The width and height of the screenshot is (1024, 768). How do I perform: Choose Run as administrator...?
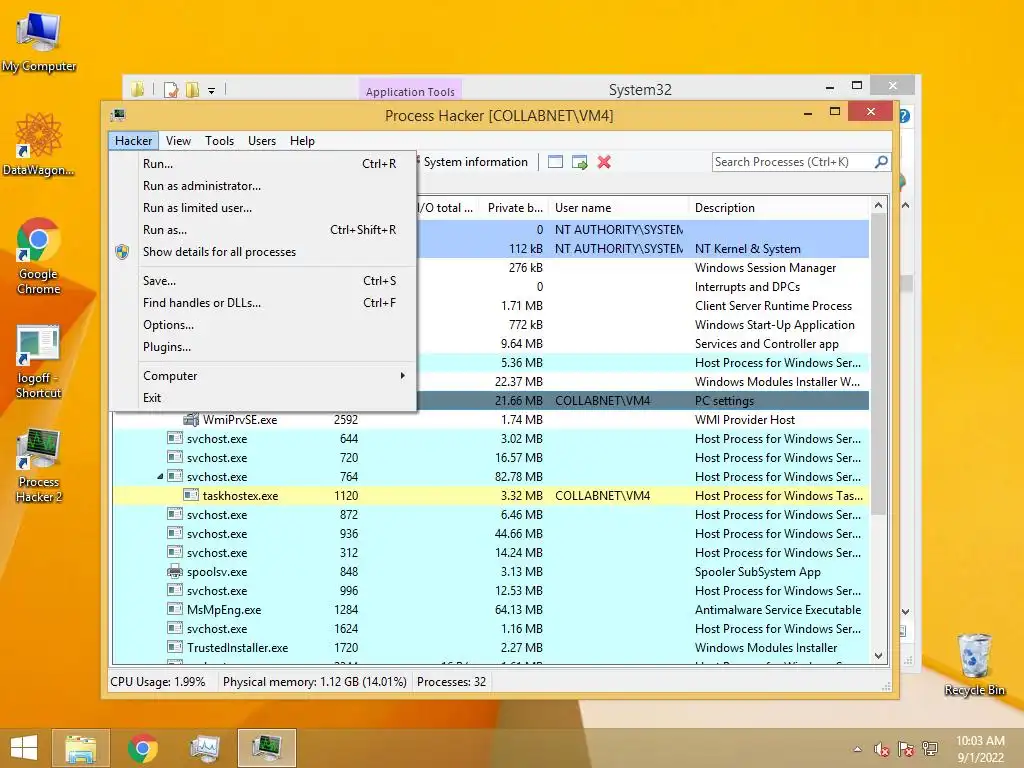tap(278, 185)
